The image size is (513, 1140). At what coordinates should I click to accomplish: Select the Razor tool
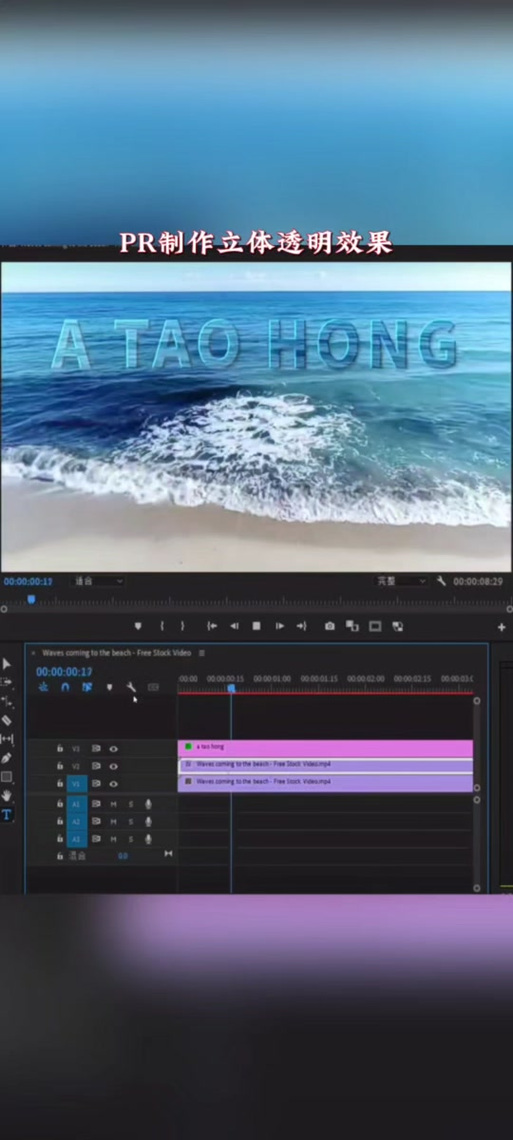point(7,720)
